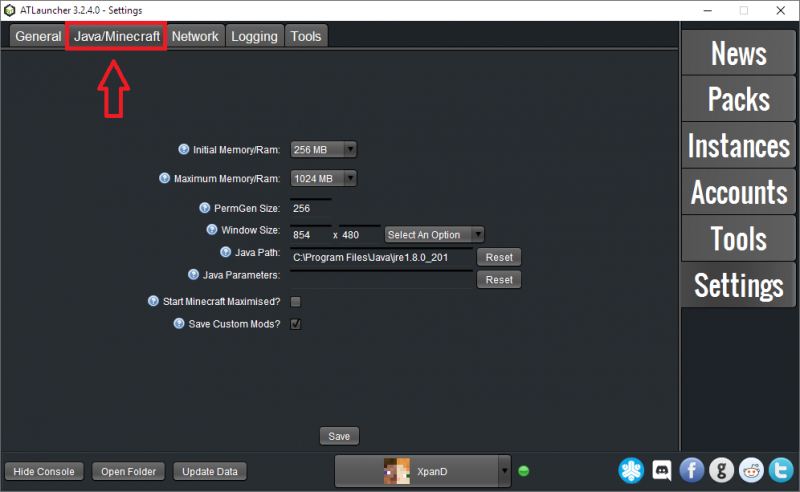Click the Java Path text field
Screen dimensions: 800x492
point(381,257)
